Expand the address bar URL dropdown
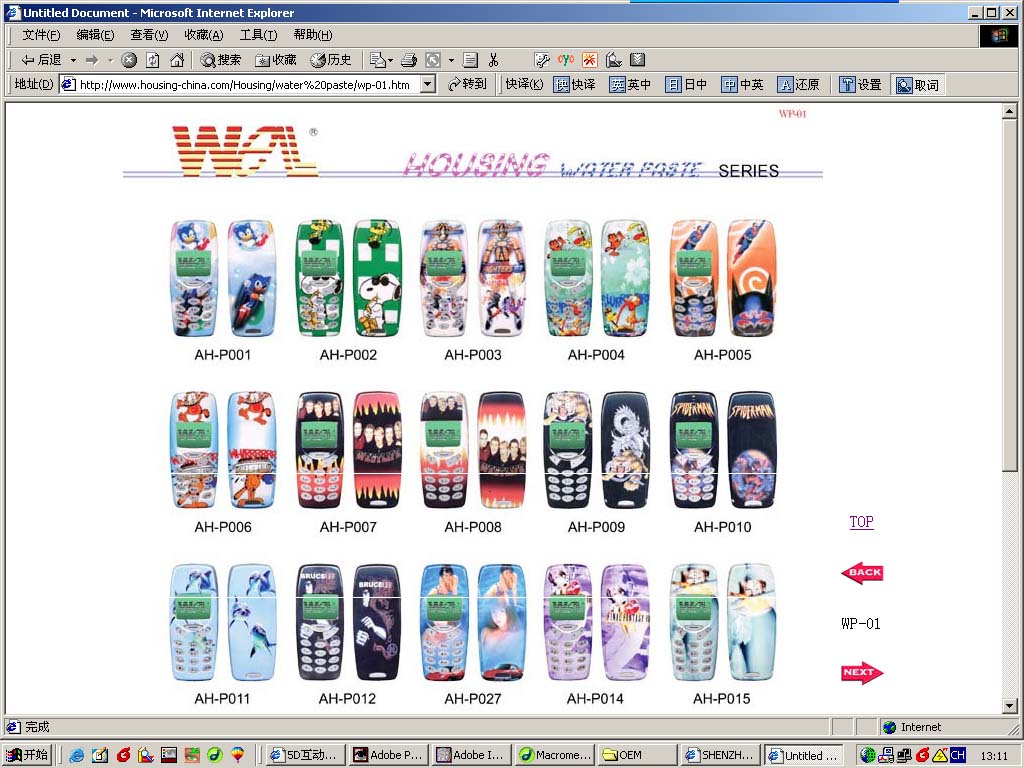 (x=428, y=85)
